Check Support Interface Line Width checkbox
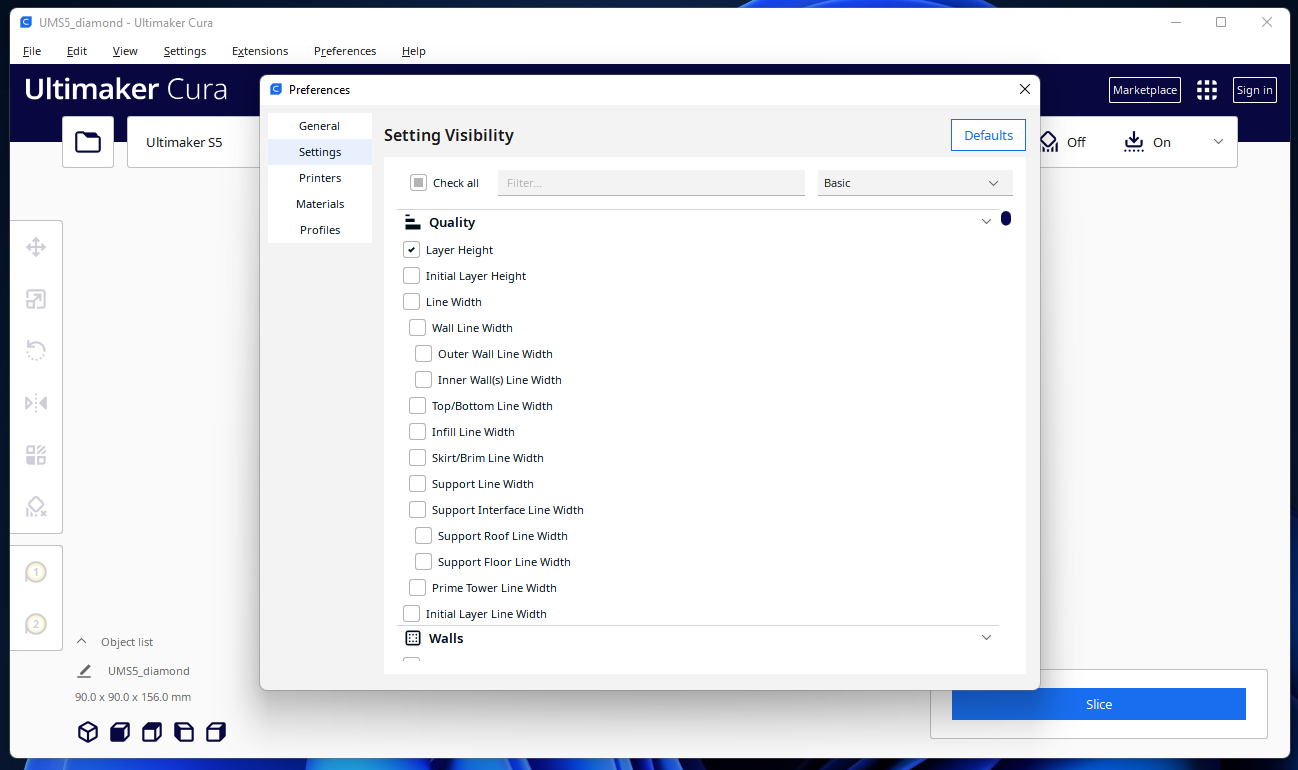Screen dimensions: 1298x770 tap(417, 510)
